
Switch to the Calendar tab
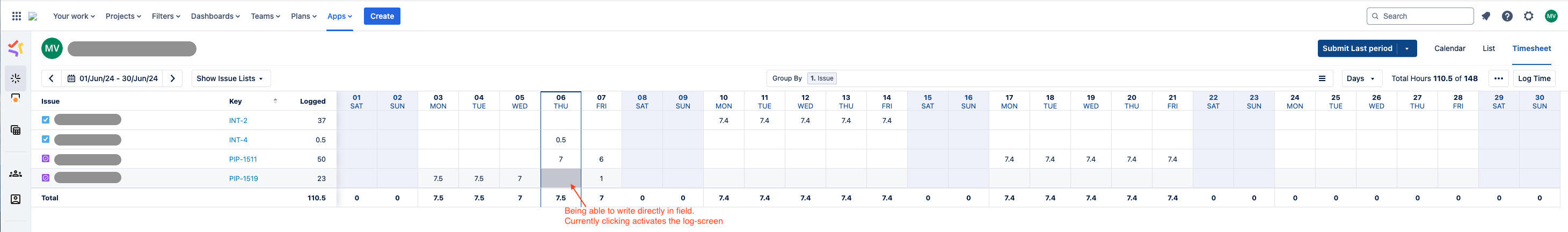pyautogui.click(x=1449, y=49)
